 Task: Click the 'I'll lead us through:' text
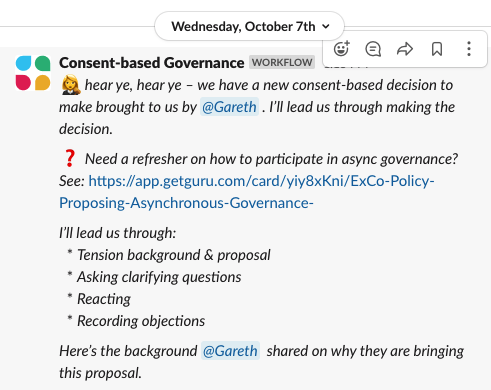click(x=118, y=233)
